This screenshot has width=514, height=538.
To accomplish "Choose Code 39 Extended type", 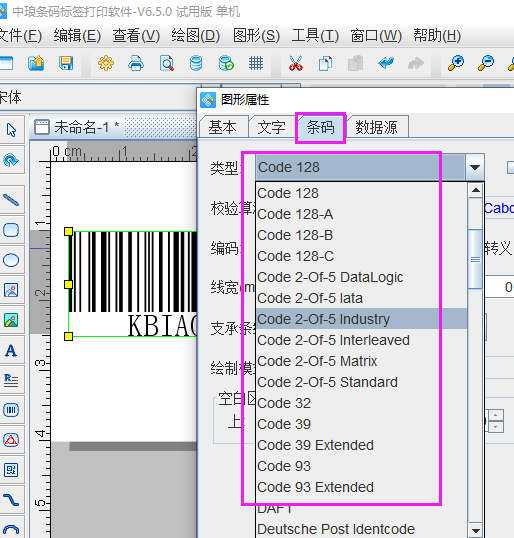I will [x=361, y=445].
